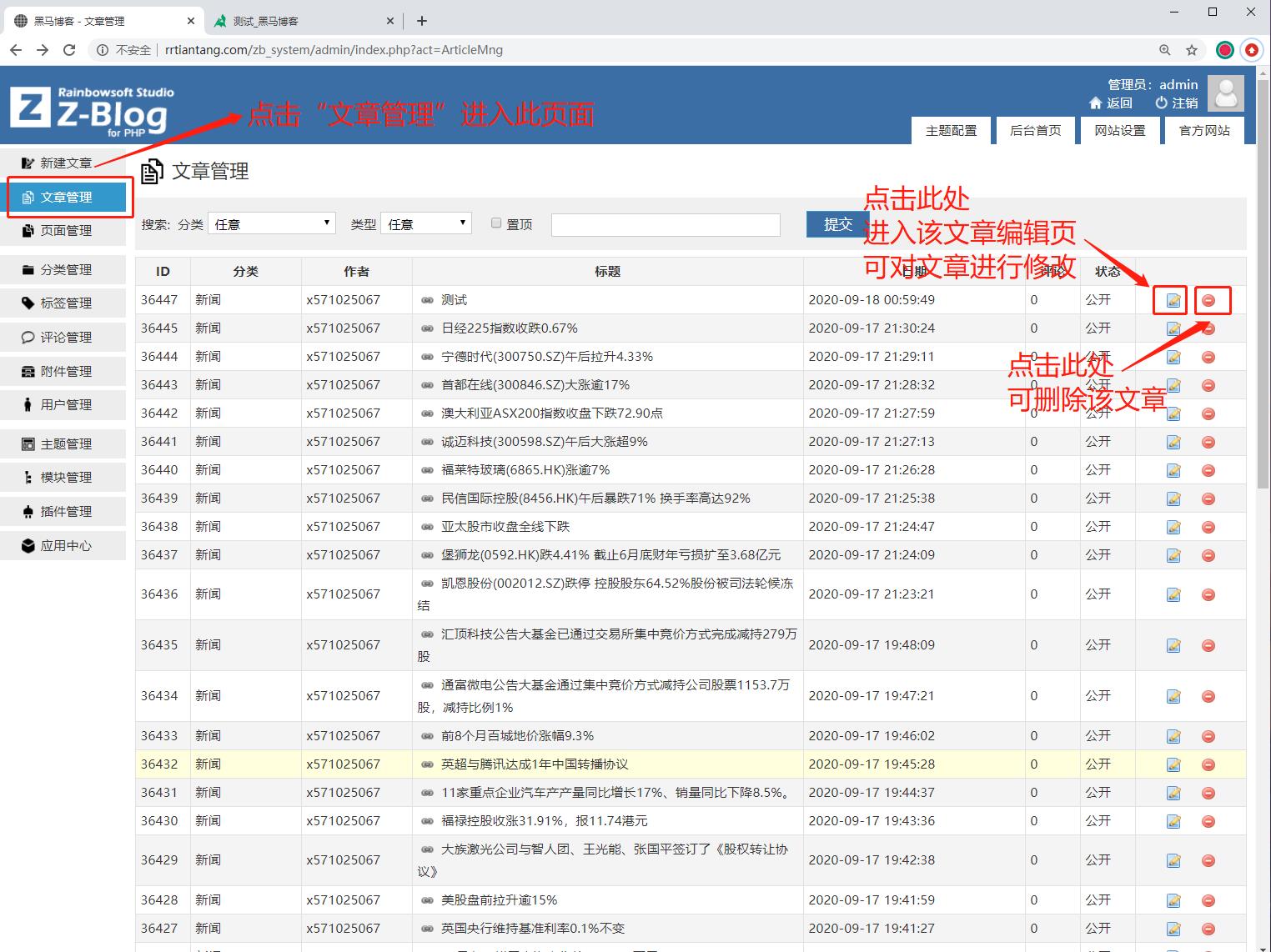Open editor for article 36440 福莱特玻璃
This screenshot has width=1271, height=952.
pyautogui.click(x=1173, y=470)
